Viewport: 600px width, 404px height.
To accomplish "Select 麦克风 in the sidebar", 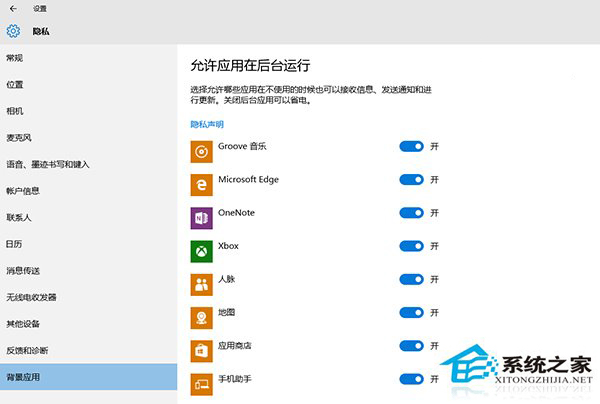I will pos(88,138).
